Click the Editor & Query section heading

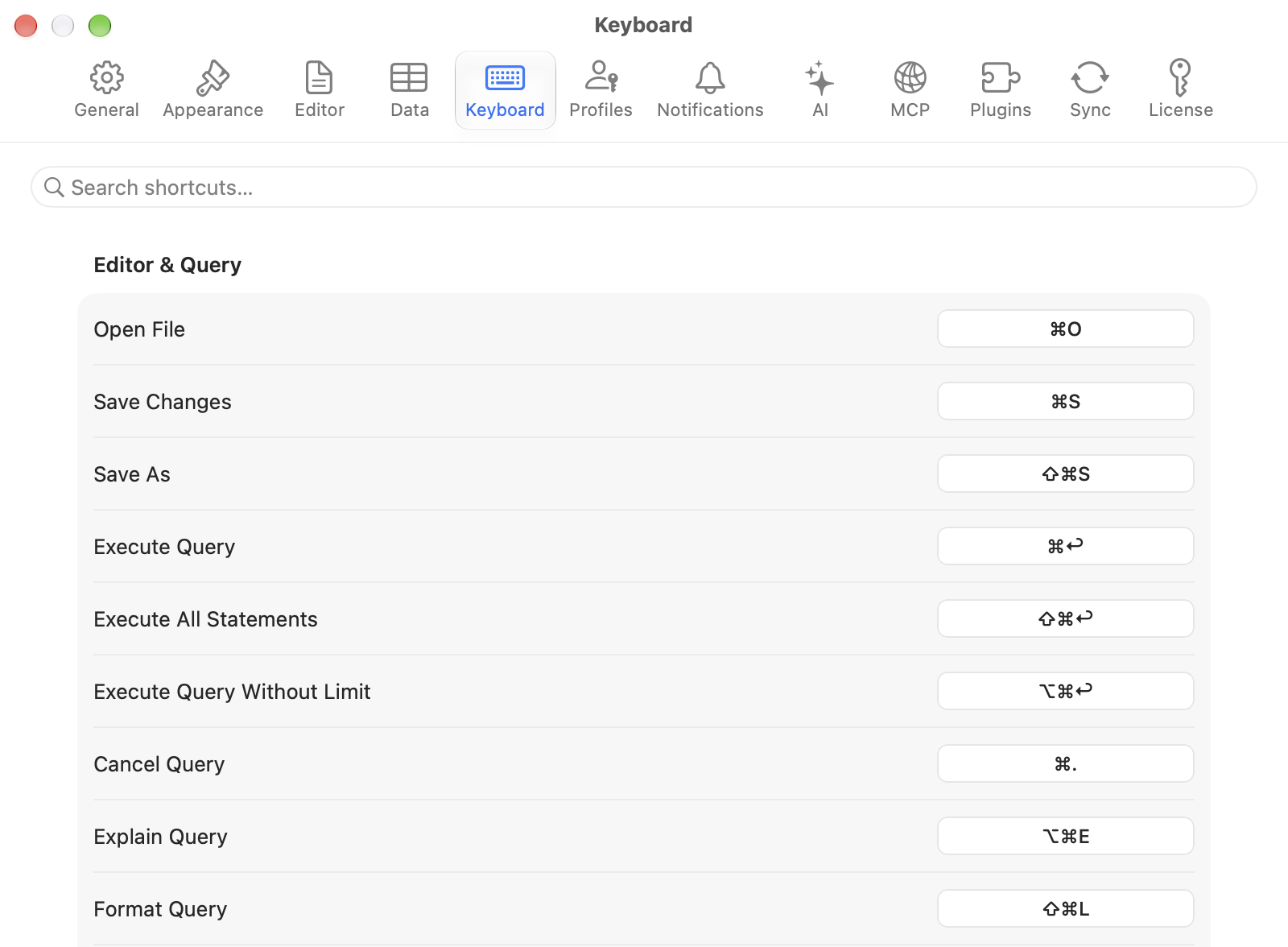[x=167, y=265]
